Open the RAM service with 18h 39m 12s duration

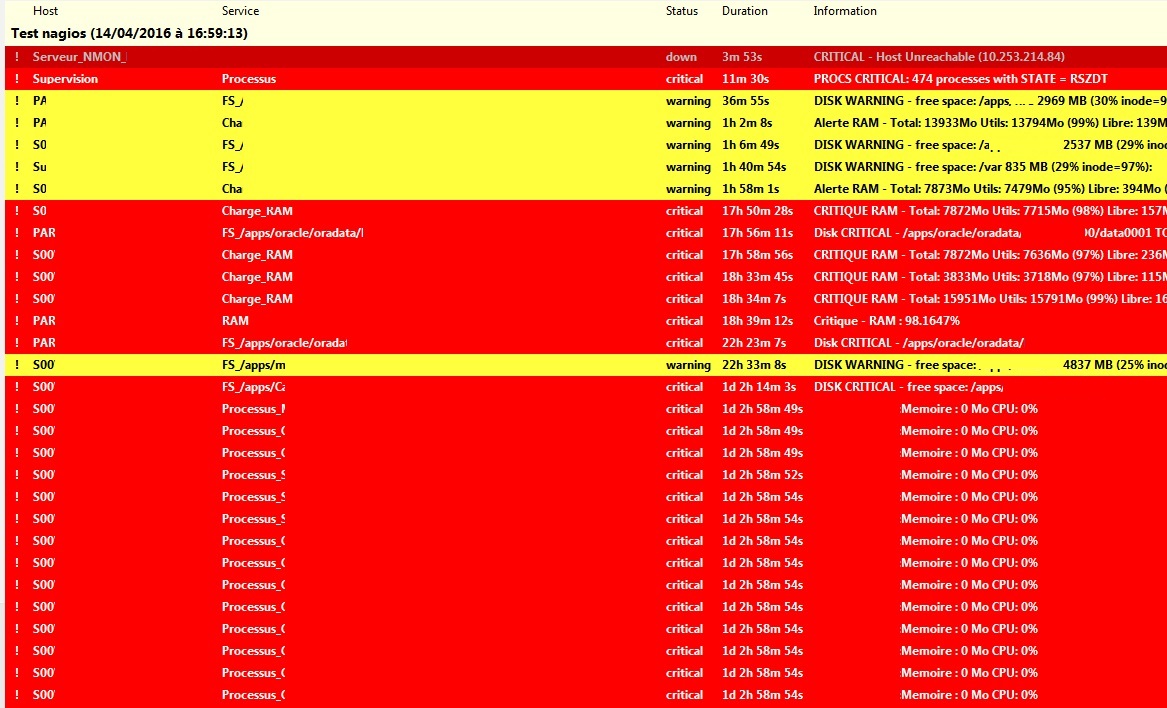pos(235,321)
